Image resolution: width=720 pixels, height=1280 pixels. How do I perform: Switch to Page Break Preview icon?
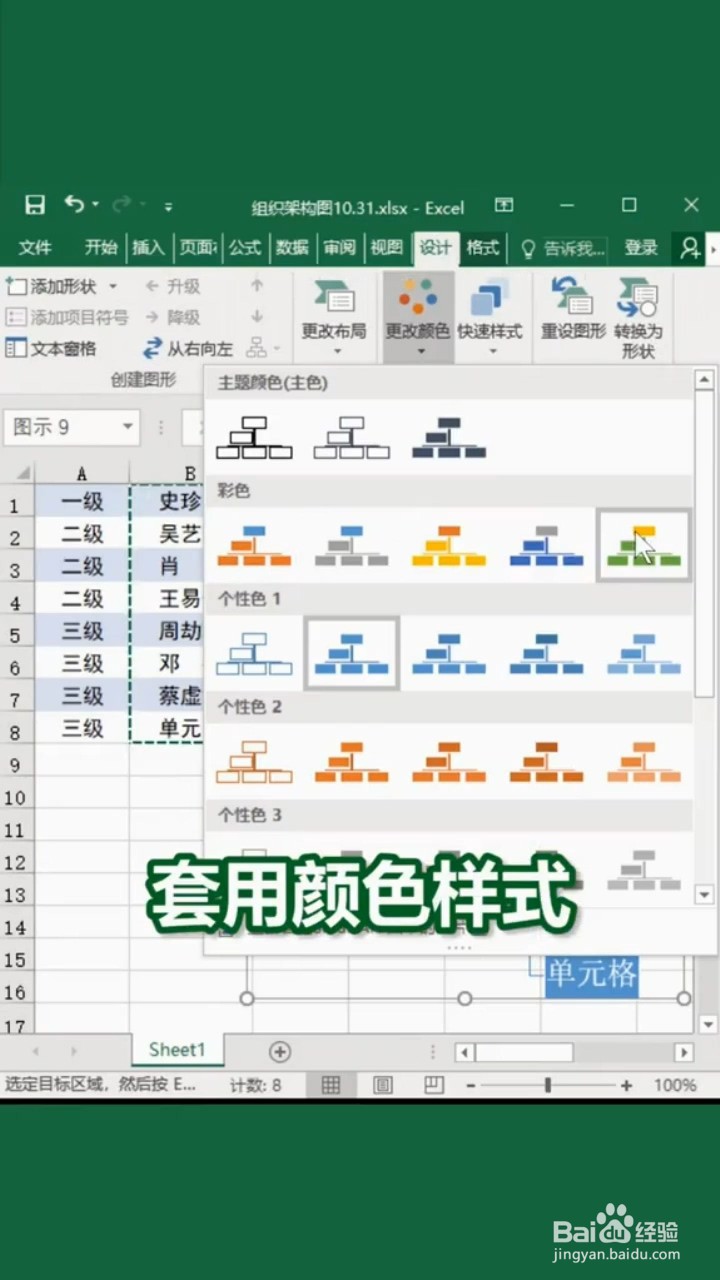(x=434, y=1085)
